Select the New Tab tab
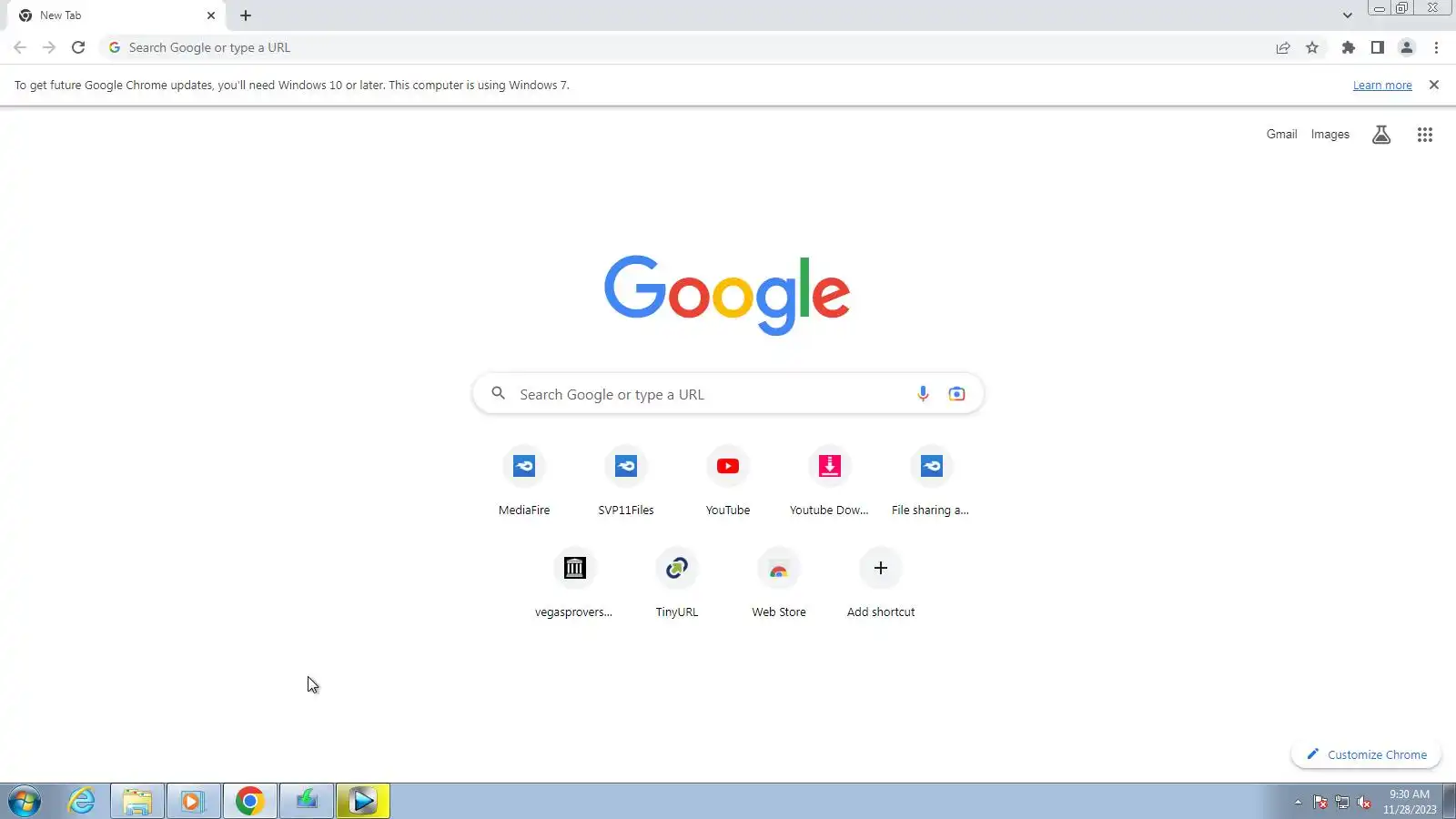 coord(116,15)
